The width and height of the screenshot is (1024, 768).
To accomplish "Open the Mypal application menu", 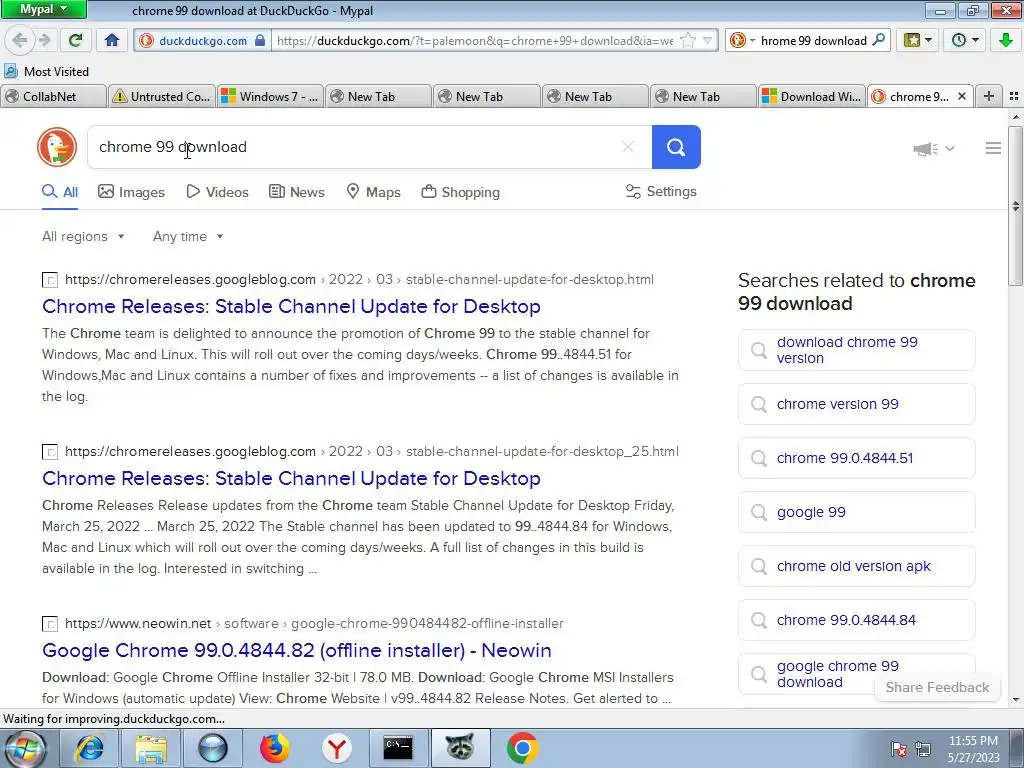I will pyautogui.click(x=43, y=9).
